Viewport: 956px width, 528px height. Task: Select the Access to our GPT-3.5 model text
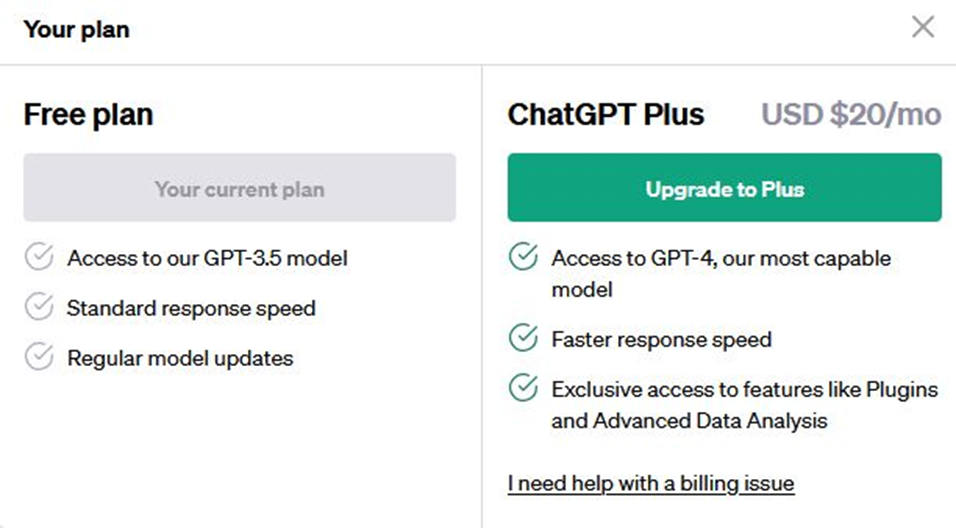207,258
